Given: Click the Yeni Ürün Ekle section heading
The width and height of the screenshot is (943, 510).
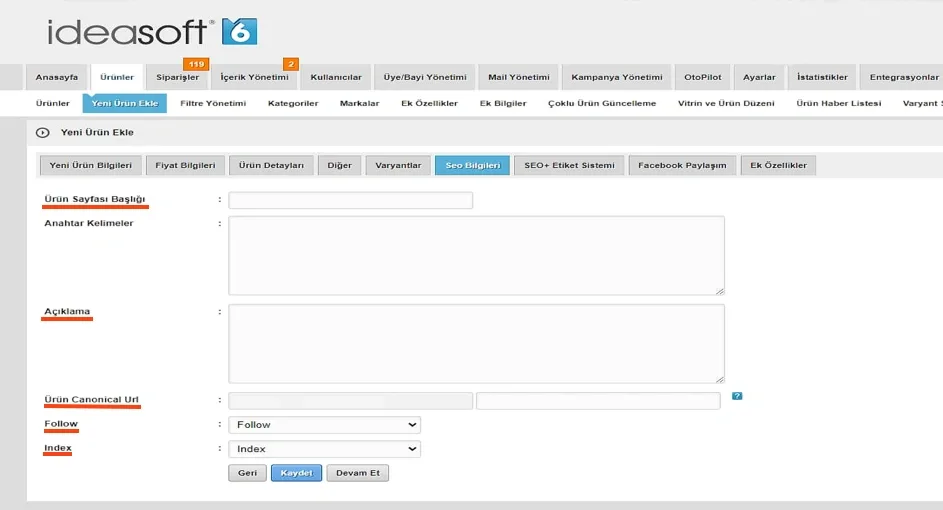Looking at the screenshot, I should click(97, 132).
